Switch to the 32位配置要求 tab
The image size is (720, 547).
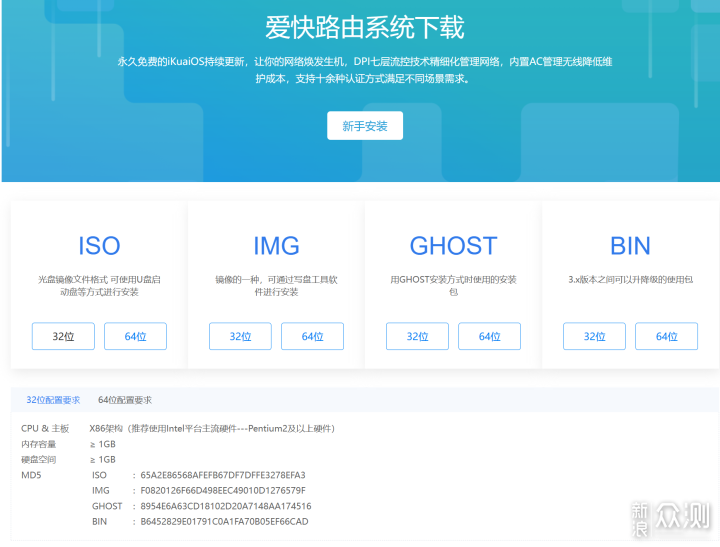(53, 400)
